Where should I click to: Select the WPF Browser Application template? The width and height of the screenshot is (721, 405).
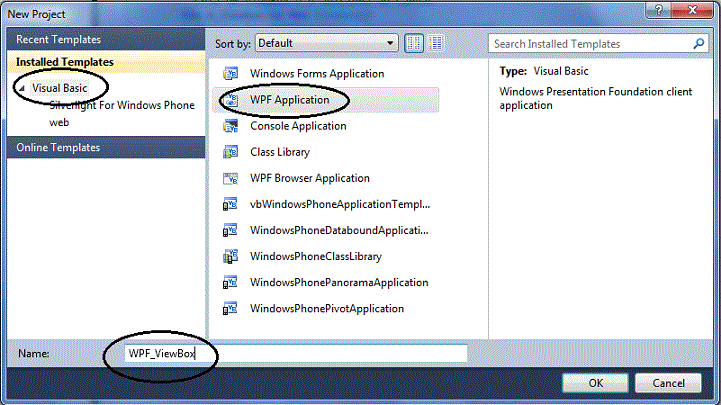click(x=325, y=178)
